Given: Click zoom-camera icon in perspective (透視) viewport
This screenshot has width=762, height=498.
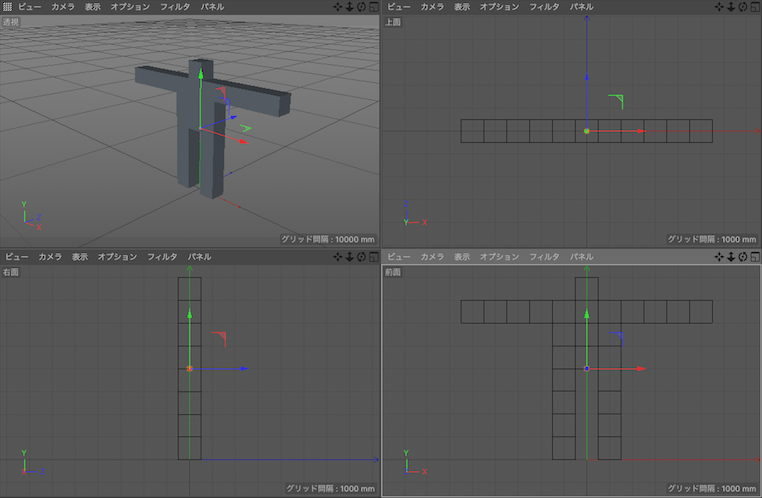Looking at the screenshot, I should tap(349, 7).
